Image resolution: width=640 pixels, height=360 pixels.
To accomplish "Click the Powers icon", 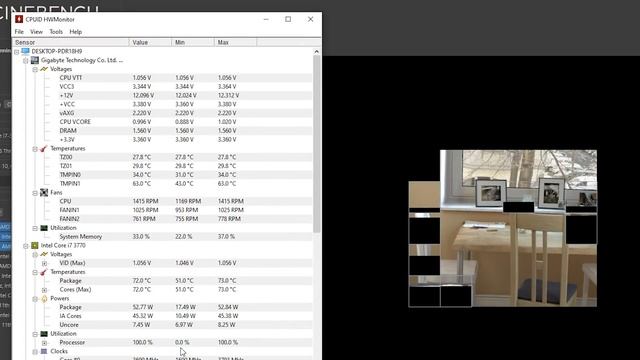I will tap(44, 298).
